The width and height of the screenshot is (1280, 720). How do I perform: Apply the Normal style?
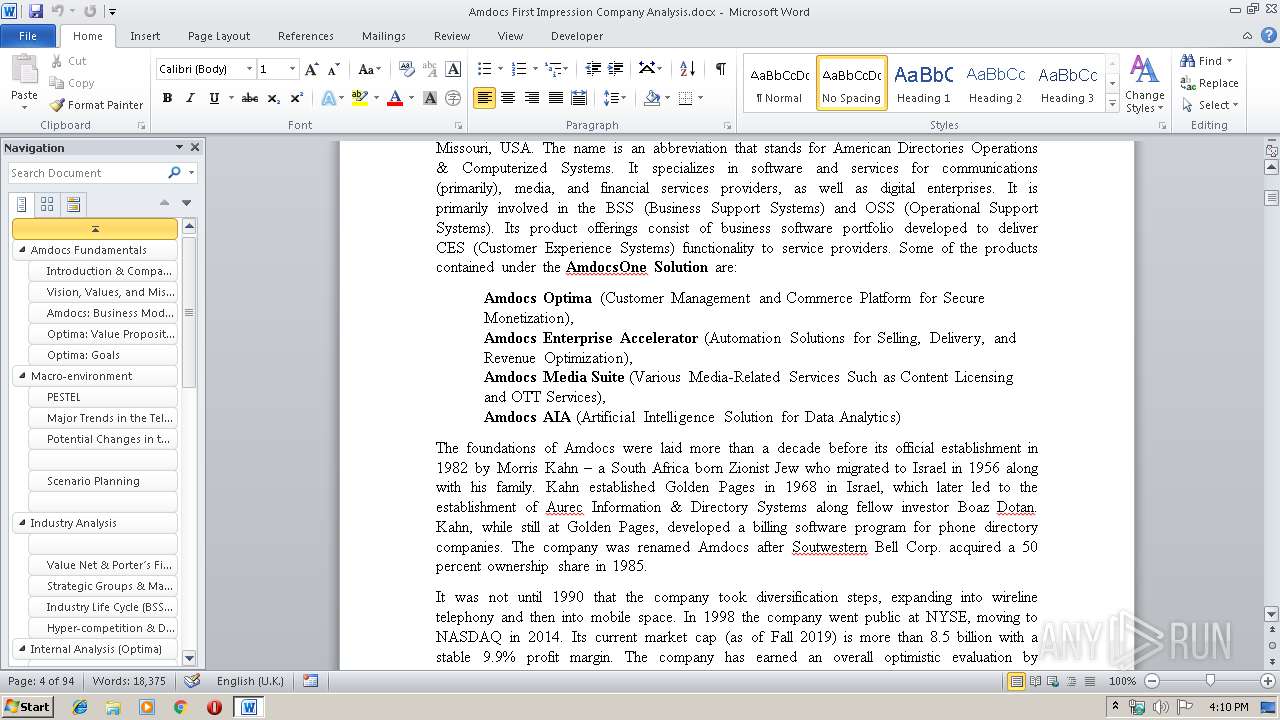[779, 83]
